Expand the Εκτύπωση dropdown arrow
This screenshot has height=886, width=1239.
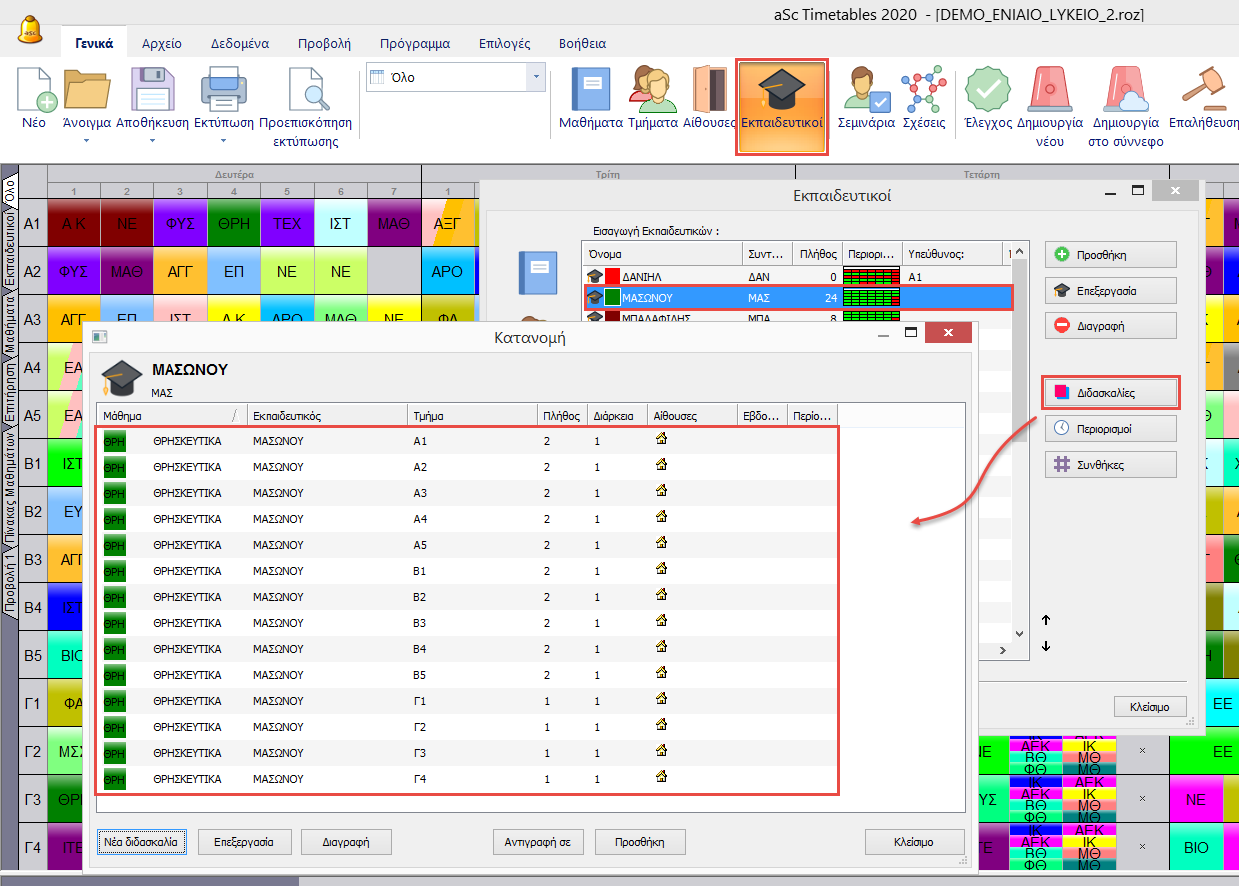tap(222, 141)
